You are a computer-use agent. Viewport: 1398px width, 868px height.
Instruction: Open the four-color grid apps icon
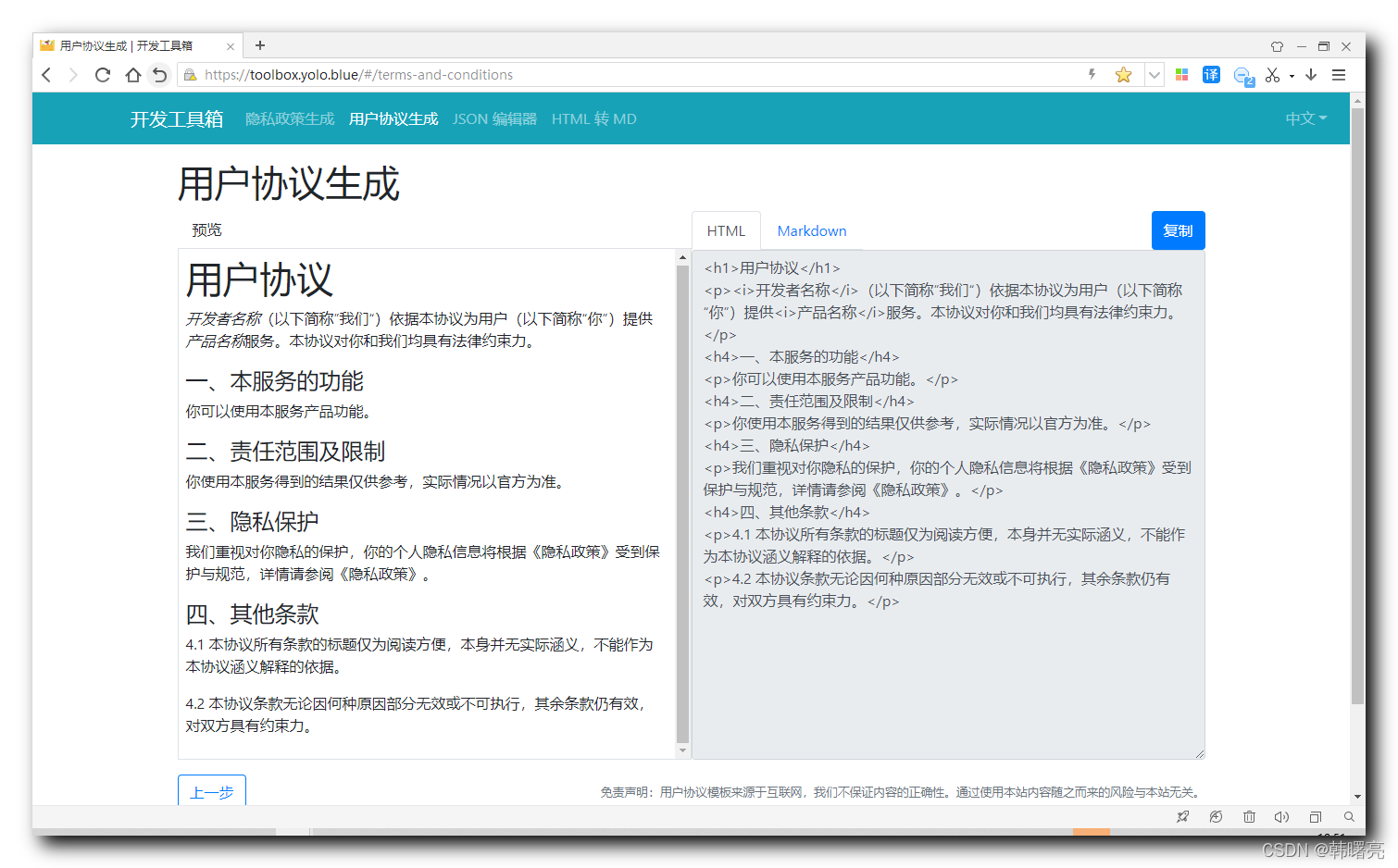(1181, 75)
